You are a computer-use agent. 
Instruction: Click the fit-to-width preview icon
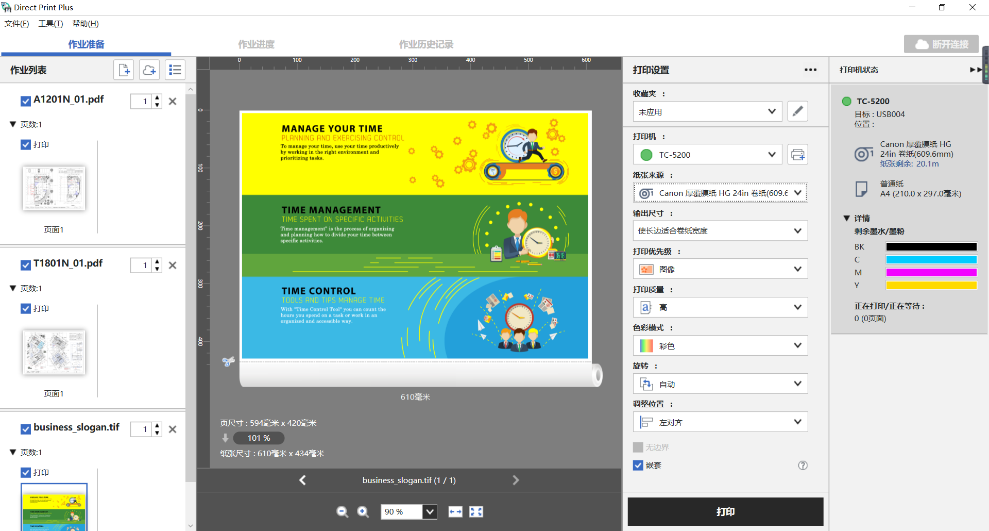pyautogui.click(x=456, y=511)
